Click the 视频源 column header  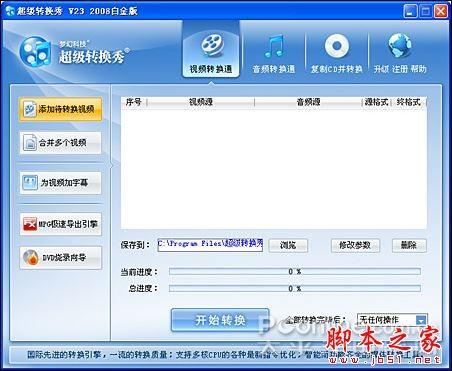pyautogui.click(x=201, y=102)
